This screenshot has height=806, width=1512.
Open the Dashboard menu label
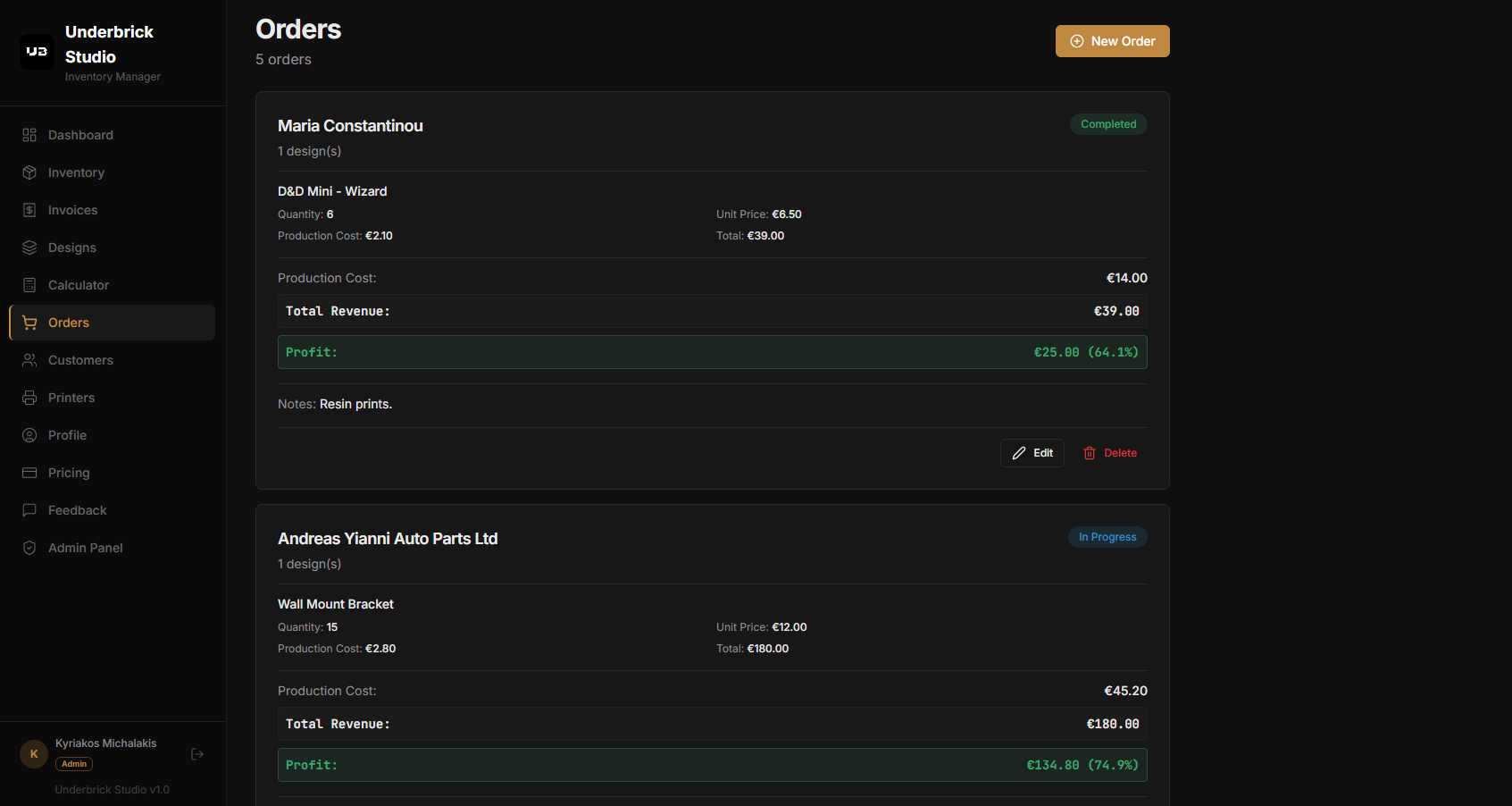pyautogui.click(x=80, y=135)
